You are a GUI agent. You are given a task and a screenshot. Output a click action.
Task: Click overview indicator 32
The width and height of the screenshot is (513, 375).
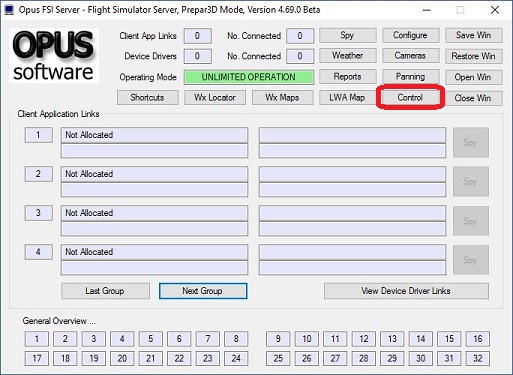(x=478, y=359)
